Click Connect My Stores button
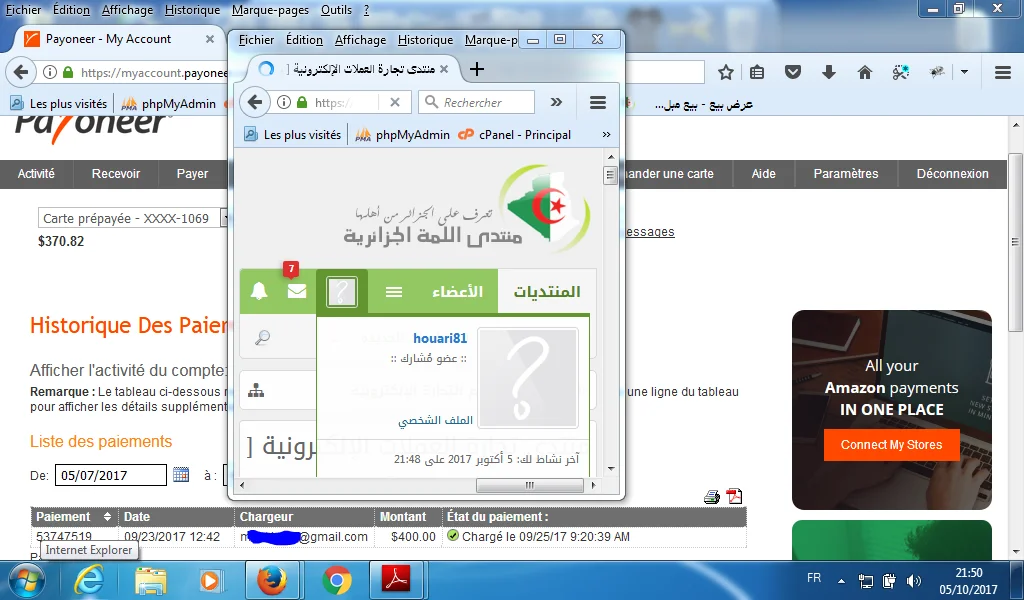This screenshot has height=600, width=1024. (891, 445)
